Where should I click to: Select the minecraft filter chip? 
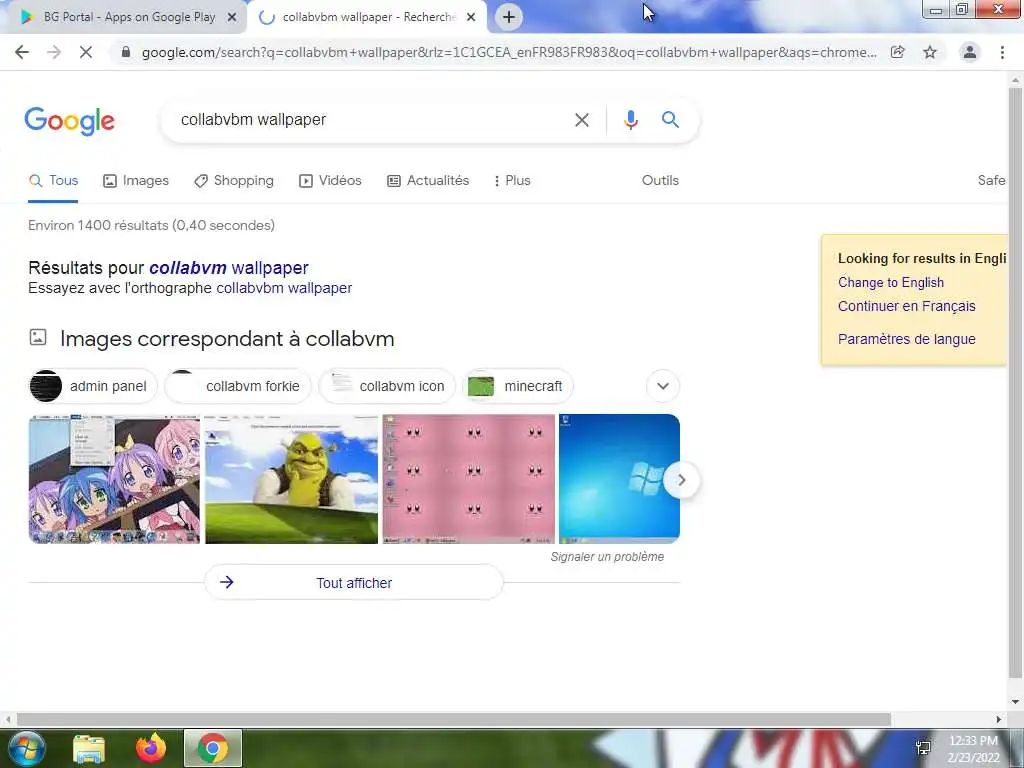click(517, 386)
